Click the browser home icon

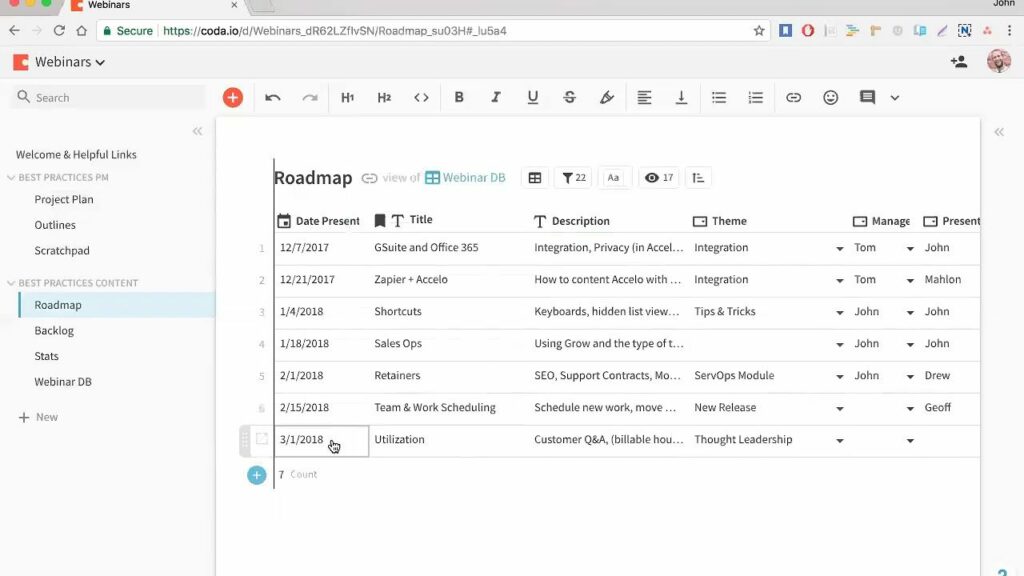click(82, 31)
